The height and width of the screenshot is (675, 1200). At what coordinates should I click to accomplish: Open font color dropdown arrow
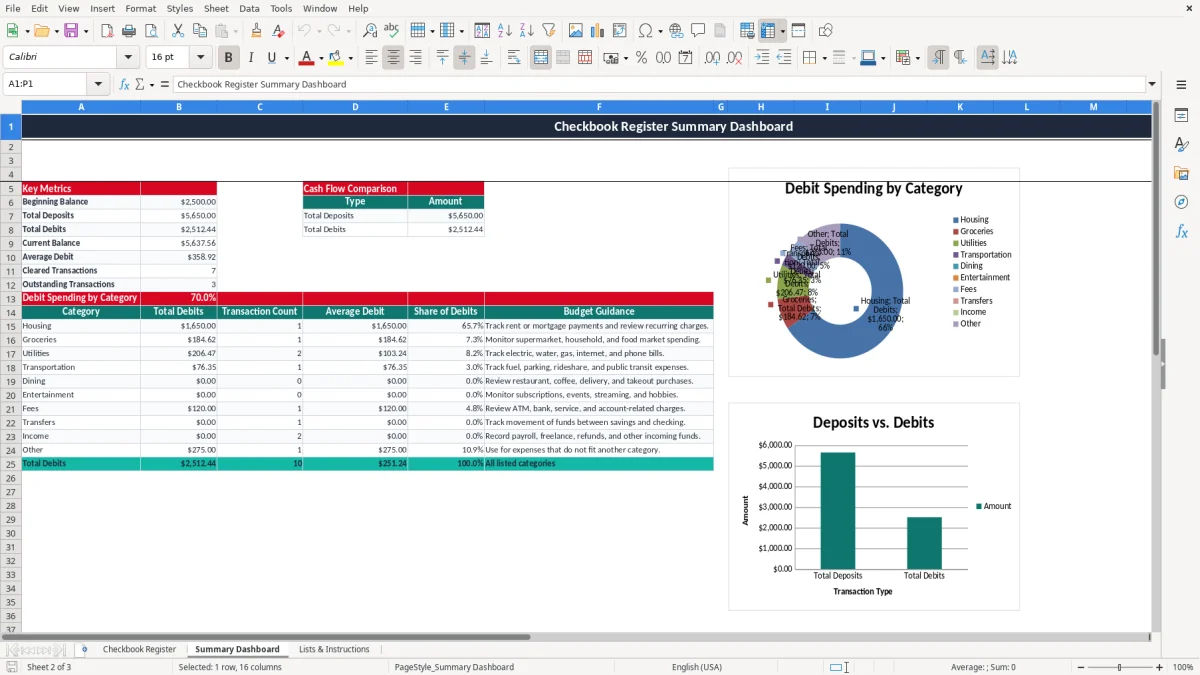[321, 58]
